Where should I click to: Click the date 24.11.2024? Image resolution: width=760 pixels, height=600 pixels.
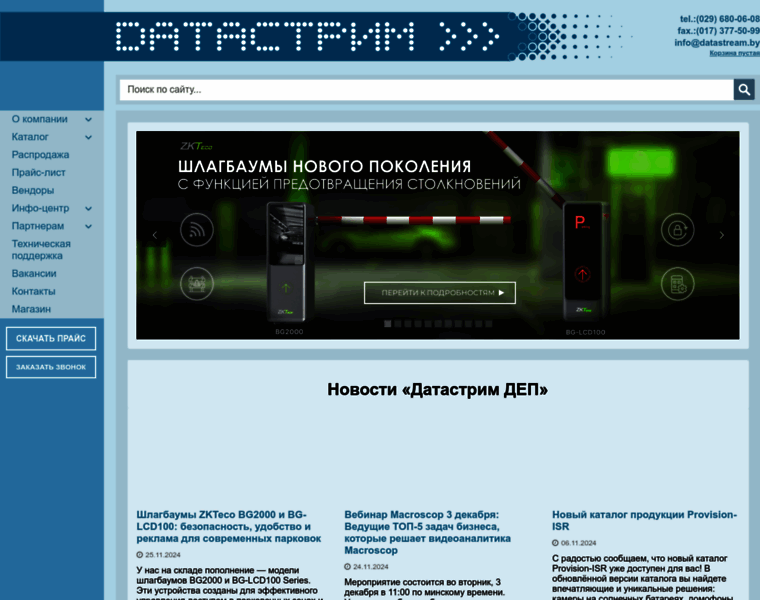370,567
